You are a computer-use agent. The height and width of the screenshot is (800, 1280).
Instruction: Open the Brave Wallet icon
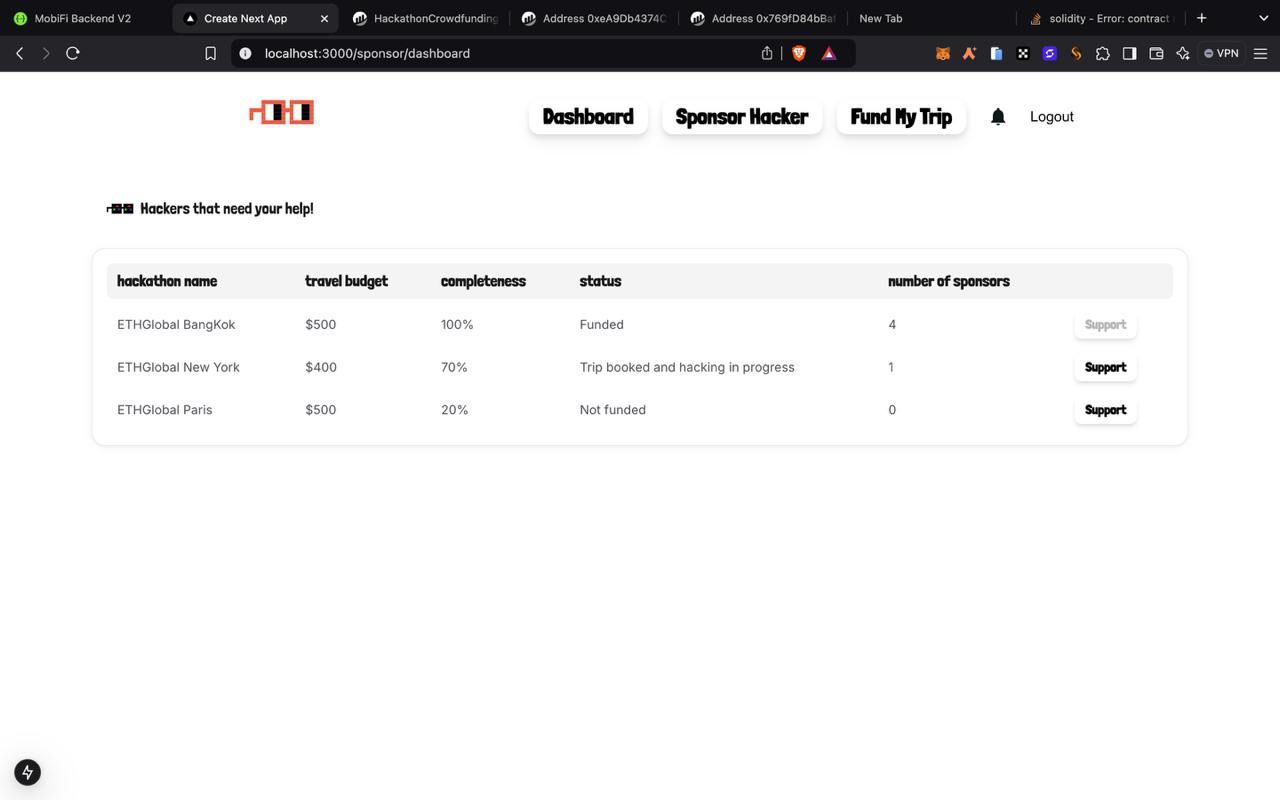pos(1156,54)
